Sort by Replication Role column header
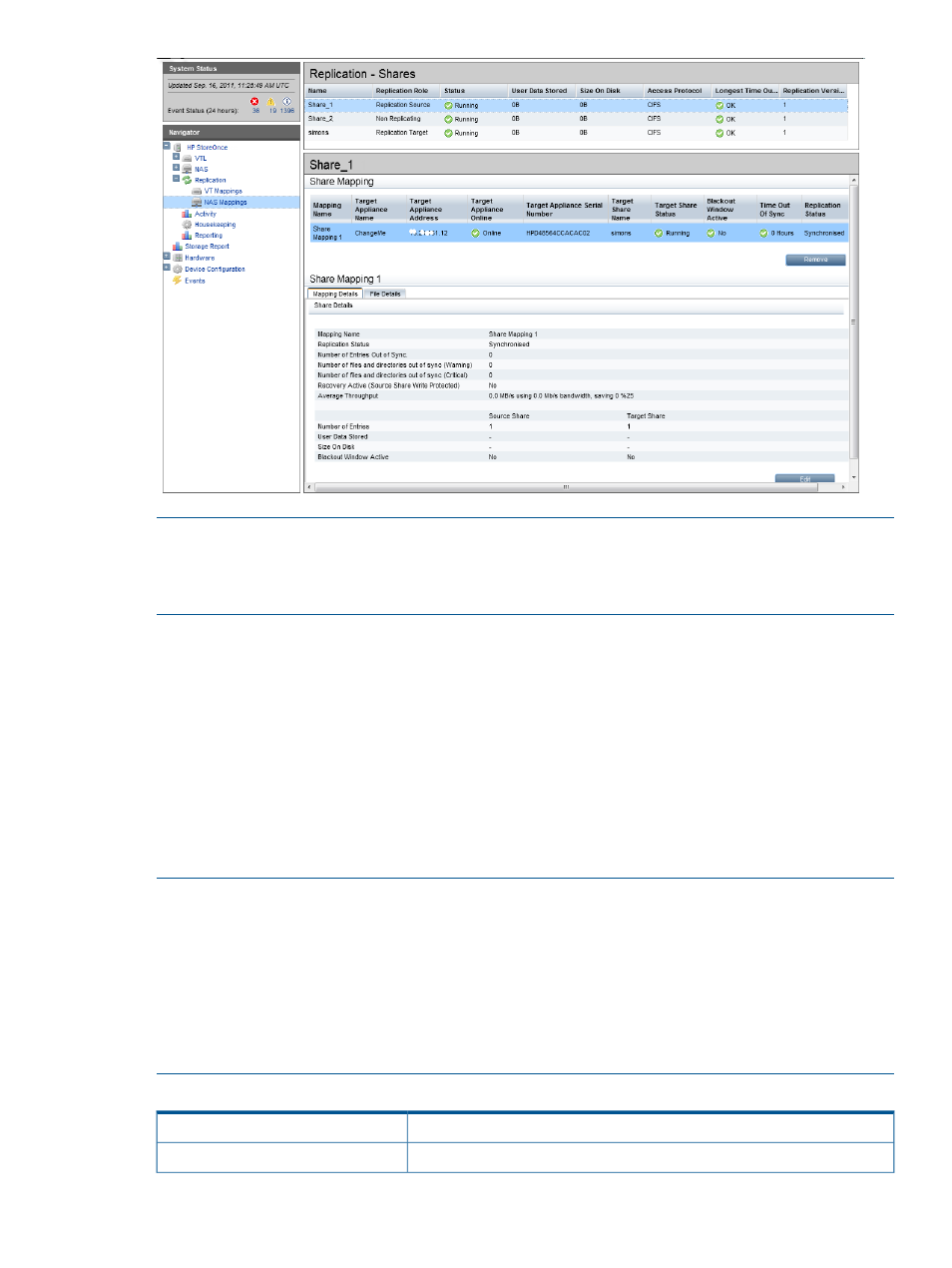 406,91
